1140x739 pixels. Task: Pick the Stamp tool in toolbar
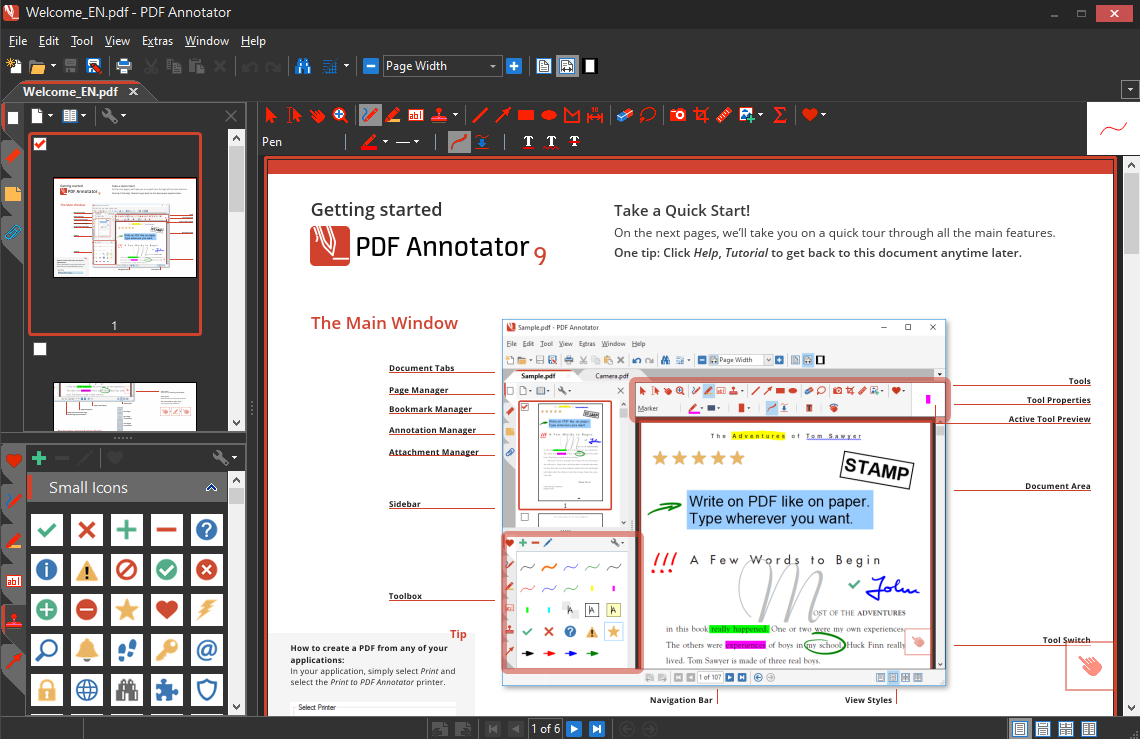[438, 115]
